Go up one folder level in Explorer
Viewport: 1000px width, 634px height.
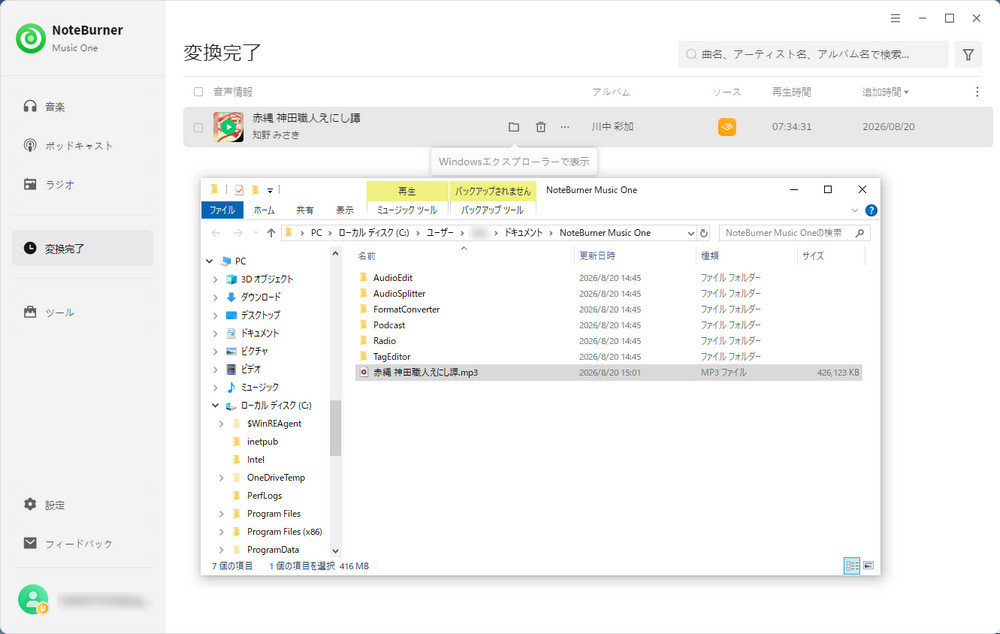(271, 233)
